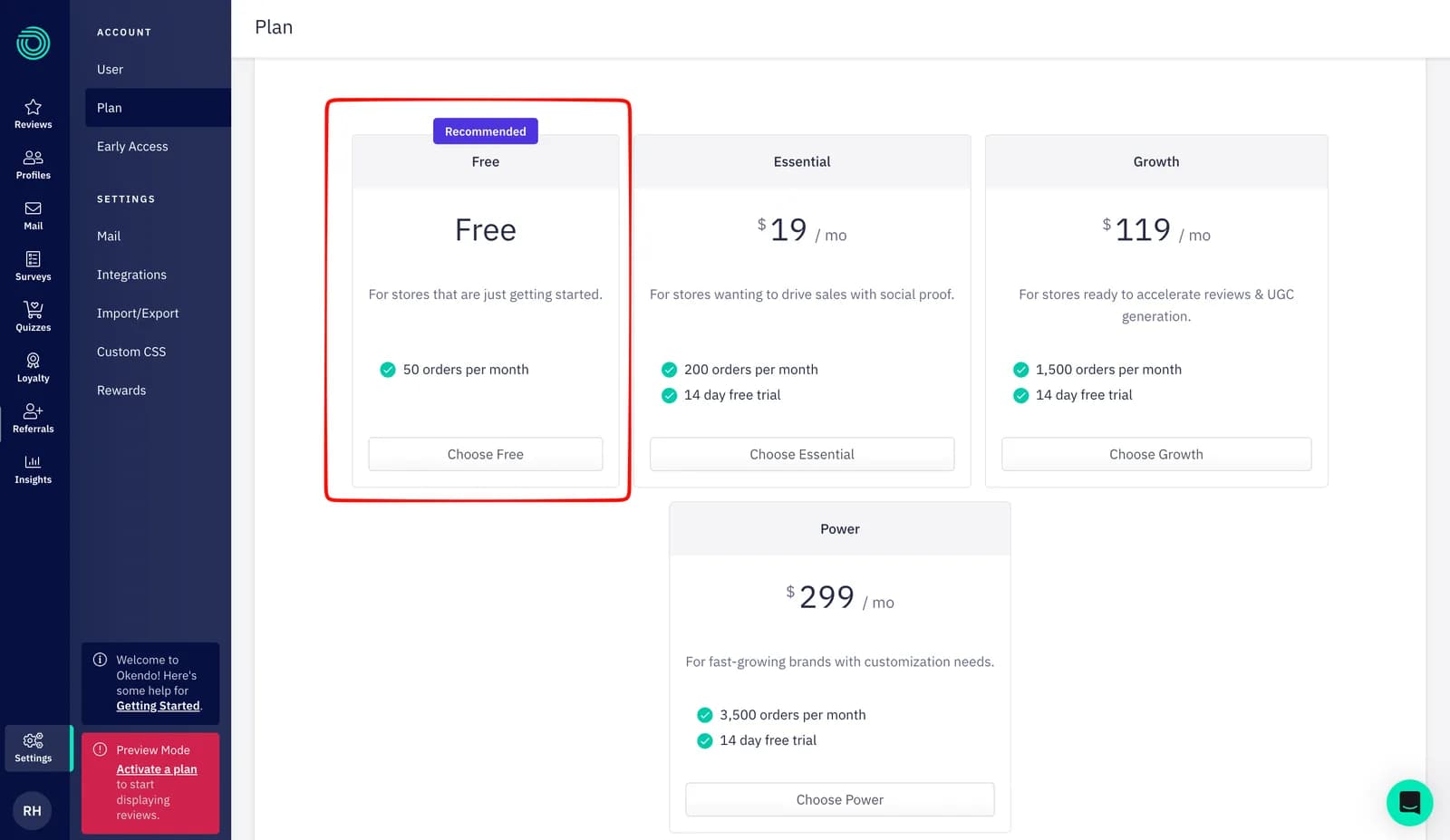Click the checkmark beside 200 orders per month
Image resolution: width=1450 pixels, height=840 pixels.
coord(669,370)
